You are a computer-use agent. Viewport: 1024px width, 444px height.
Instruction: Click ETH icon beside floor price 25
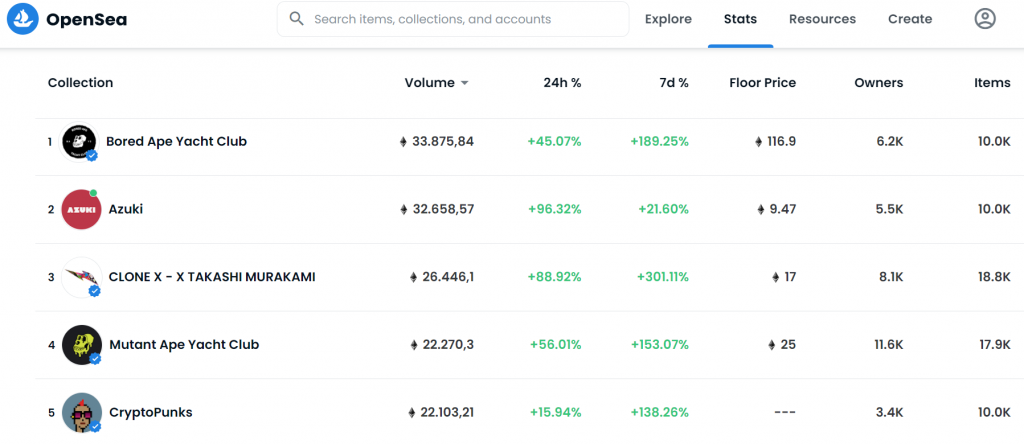[x=771, y=345]
